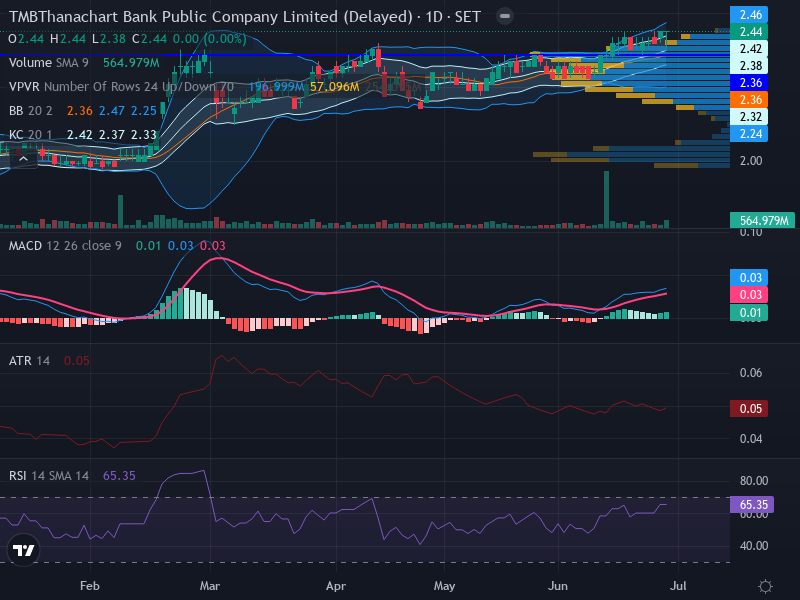Click the MACD 12 26 close 9 legend
Image resolution: width=800 pixels, height=600 pixels.
click(65, 246)
